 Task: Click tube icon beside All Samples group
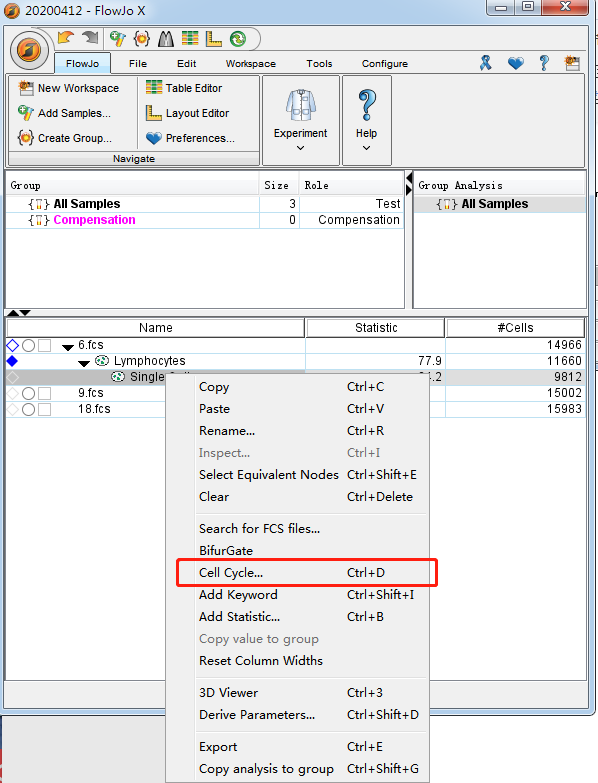39,204
